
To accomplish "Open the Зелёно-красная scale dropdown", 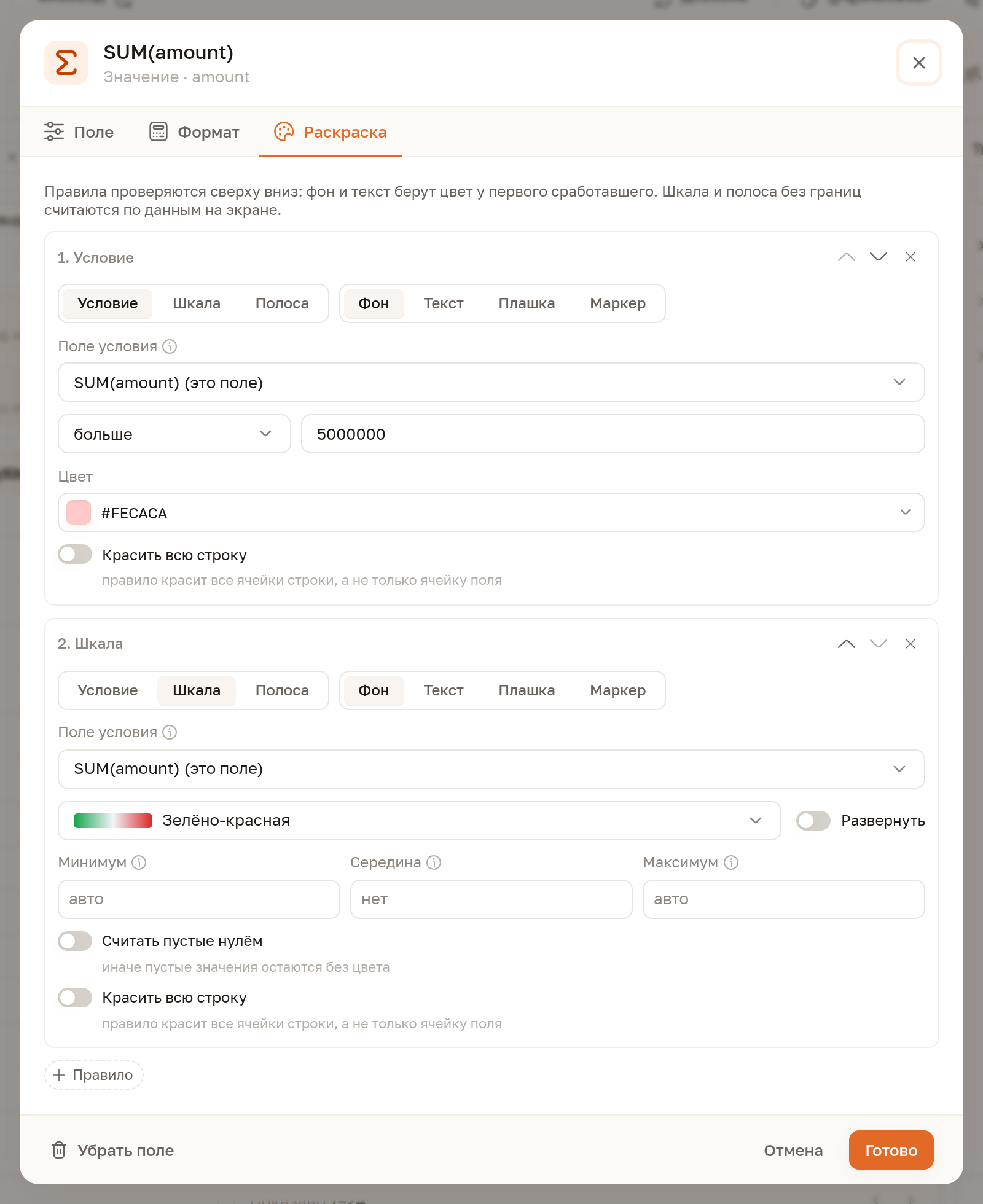I will click(x=420, y=821).
